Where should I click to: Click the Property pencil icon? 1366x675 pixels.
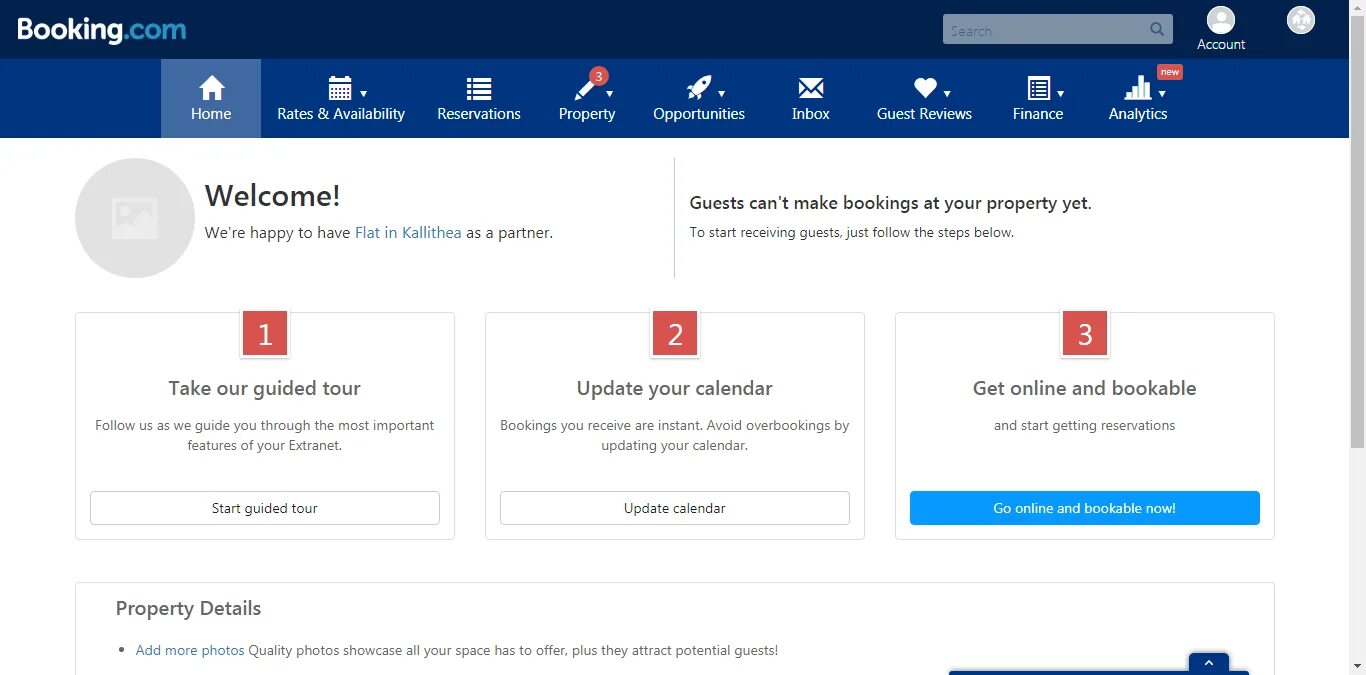coord(585,89)
